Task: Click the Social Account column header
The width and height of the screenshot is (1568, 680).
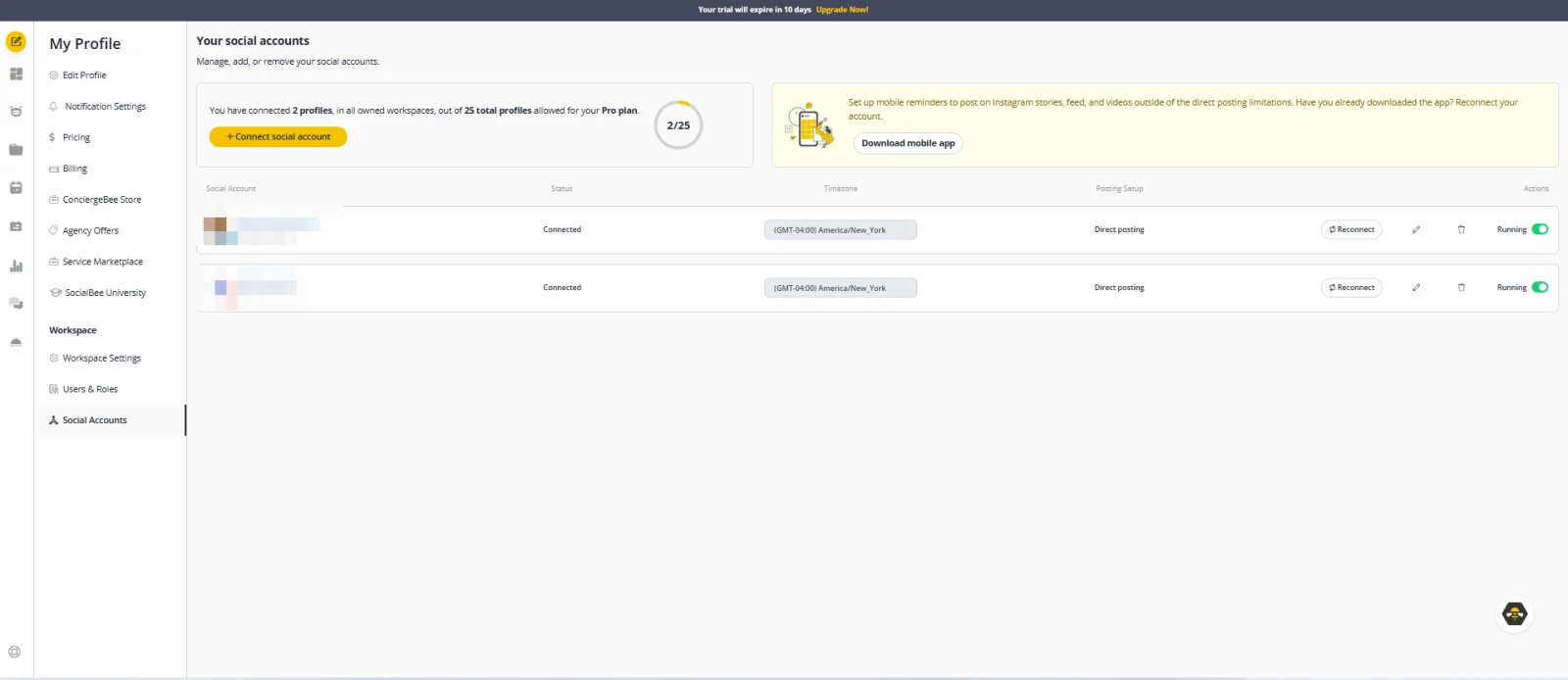Action: 231,188
